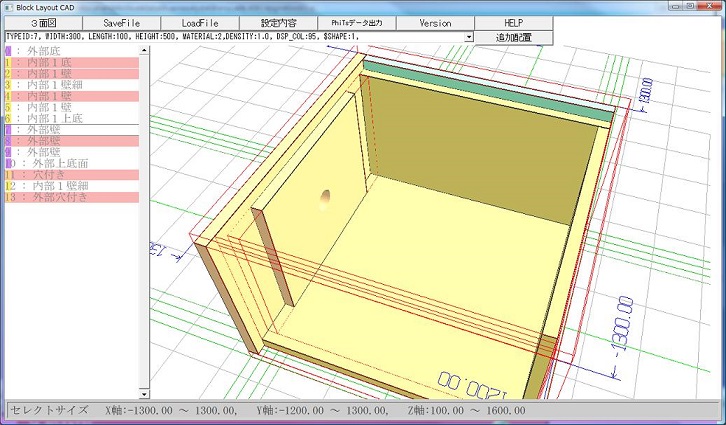Viewport: 726px width, 425px height.
Task: Select list row 13 : 外部穴付き
Action: 72,197
